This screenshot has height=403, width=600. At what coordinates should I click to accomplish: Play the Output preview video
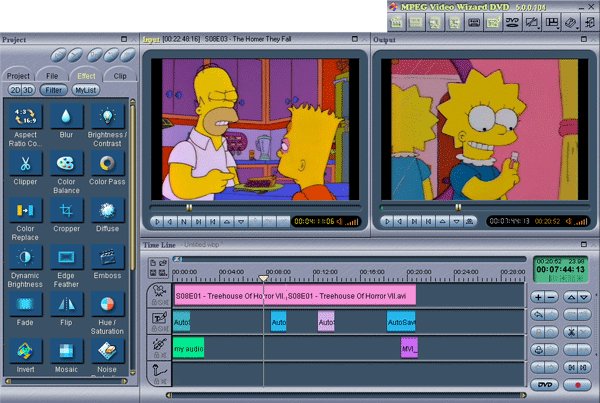click(386, 221)
